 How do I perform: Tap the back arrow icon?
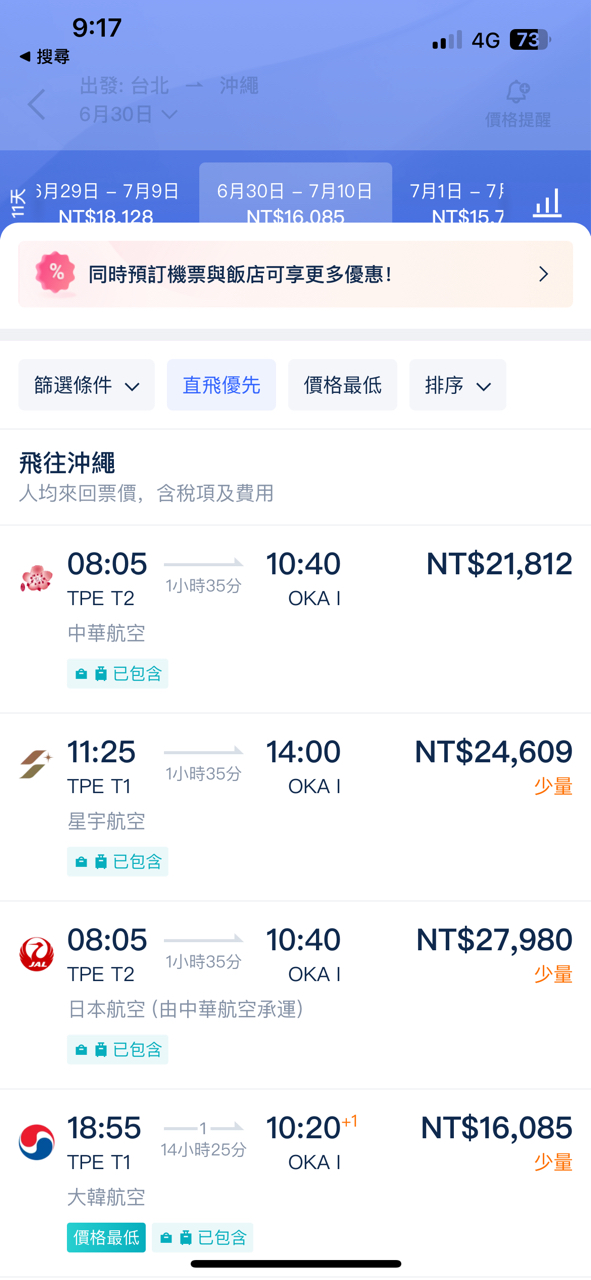[37, 104]
